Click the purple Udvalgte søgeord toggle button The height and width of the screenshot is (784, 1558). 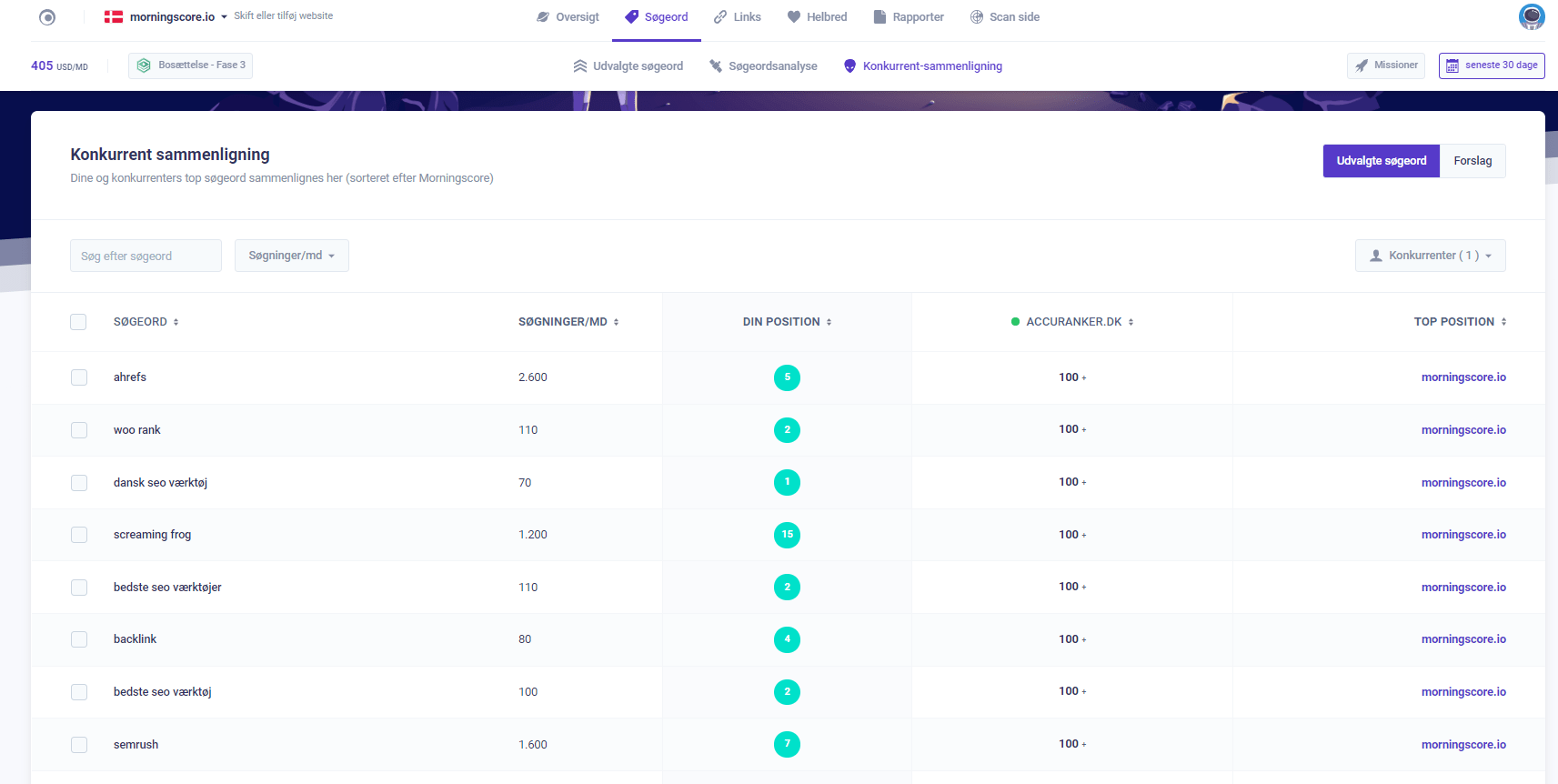[x=1382, y=161]
